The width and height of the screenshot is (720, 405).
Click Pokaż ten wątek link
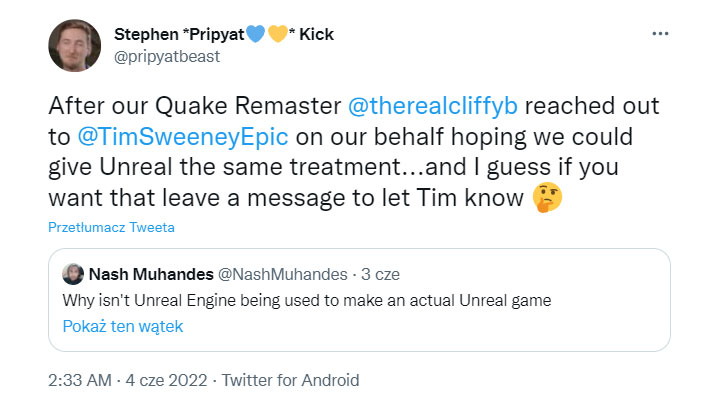click(x=123, y=326)
